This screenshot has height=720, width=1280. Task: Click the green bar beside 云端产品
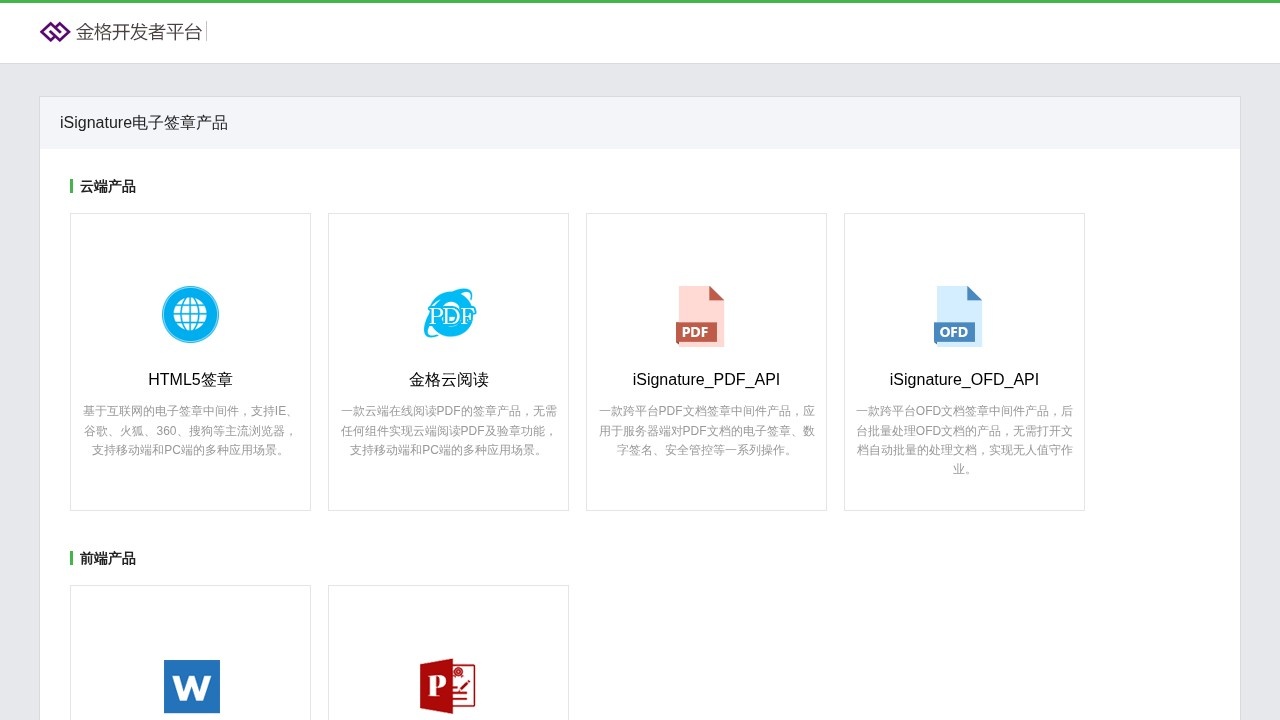point(71,186)
